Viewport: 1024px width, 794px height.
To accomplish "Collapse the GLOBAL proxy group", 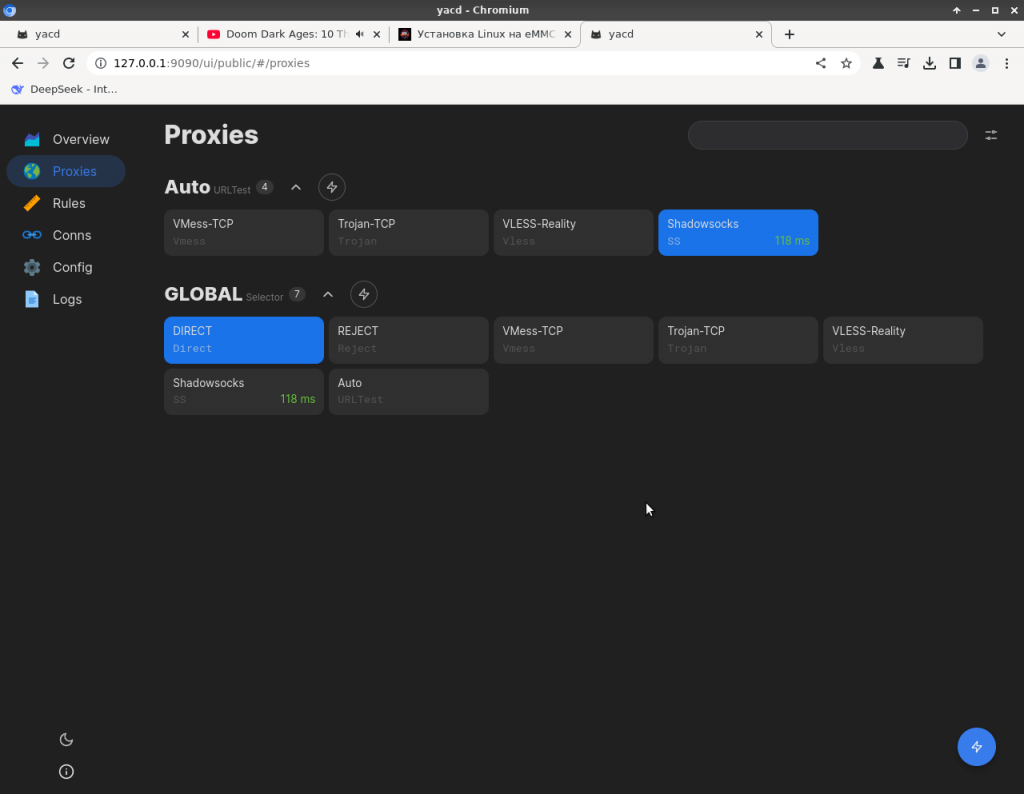I will (x=328, y=294).
